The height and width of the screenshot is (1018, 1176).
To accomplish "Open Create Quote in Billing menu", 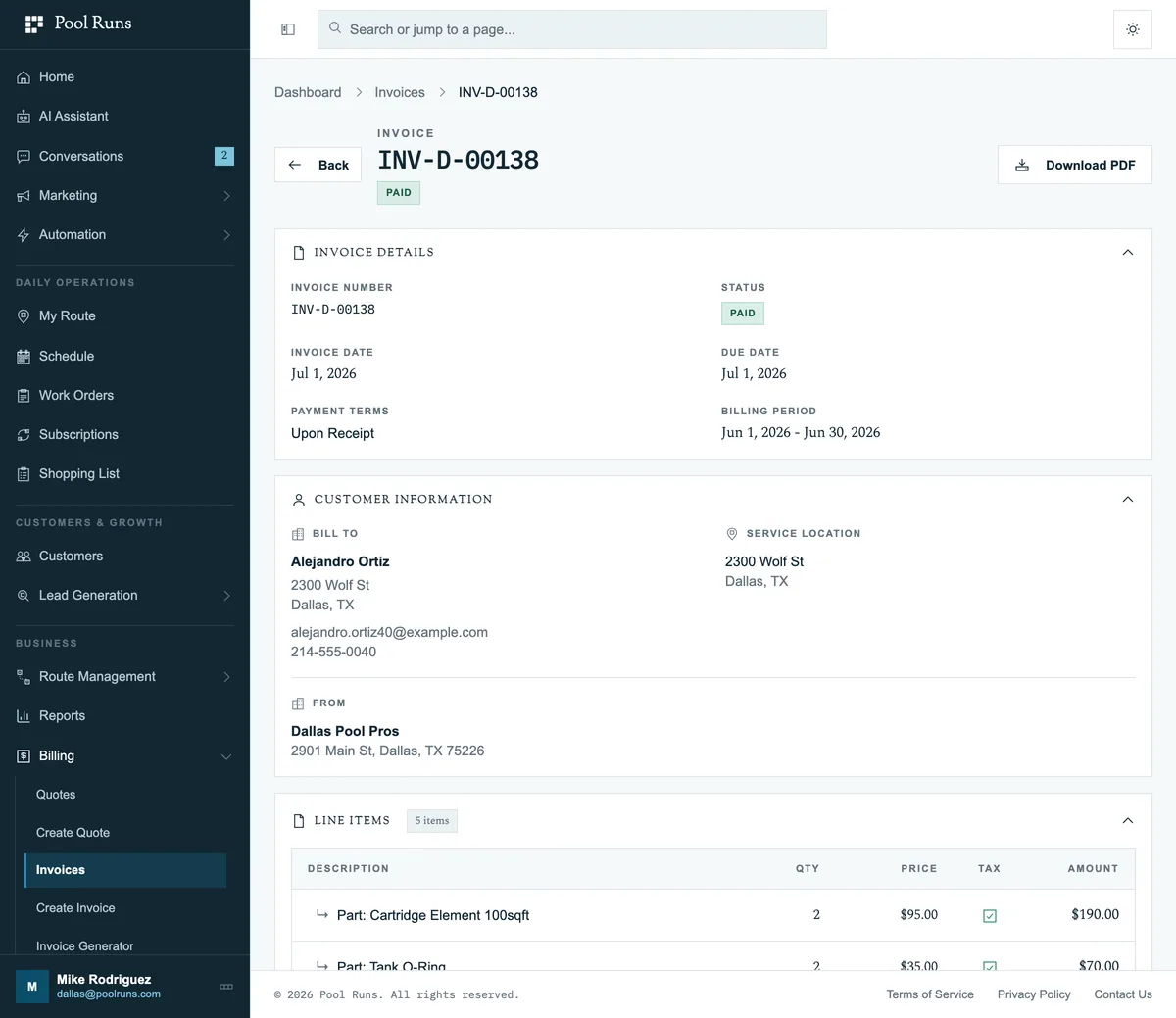I will click(125, 833).
